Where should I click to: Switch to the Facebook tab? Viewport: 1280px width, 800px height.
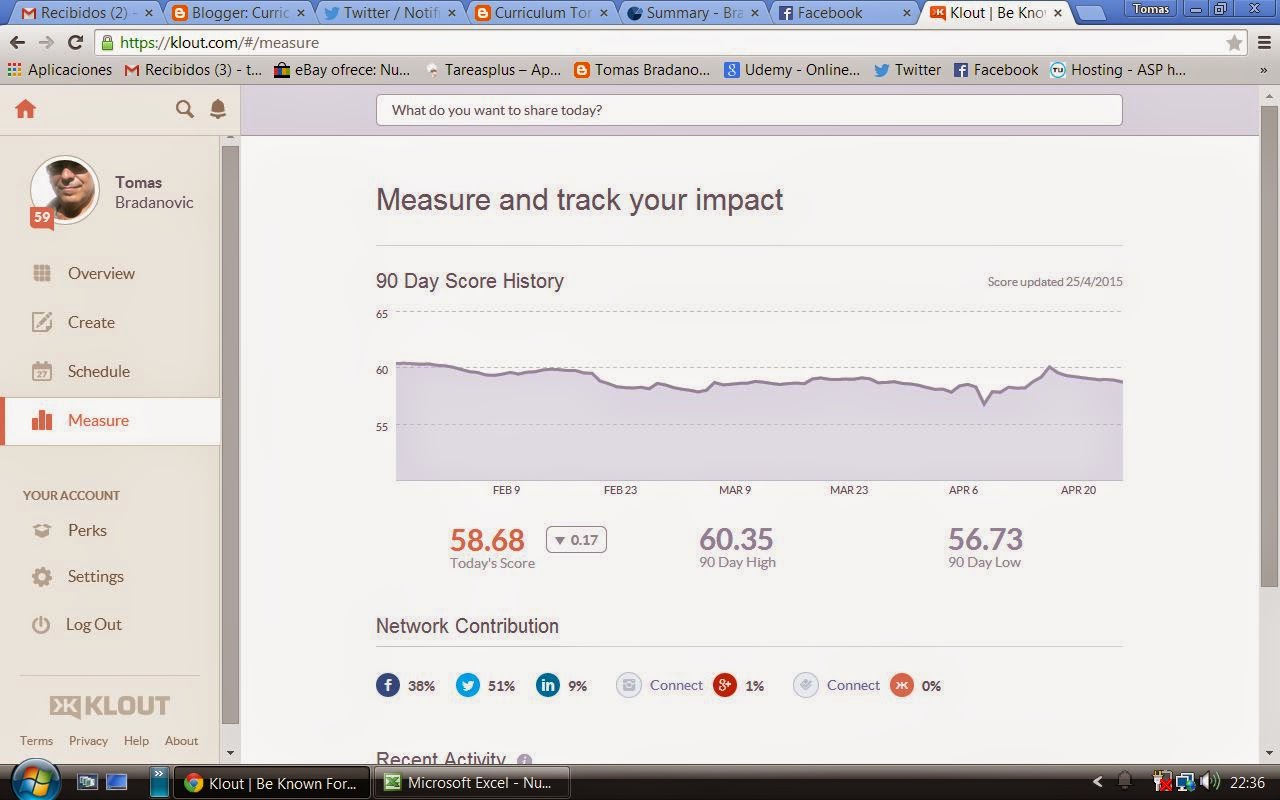tap(846, 13)
